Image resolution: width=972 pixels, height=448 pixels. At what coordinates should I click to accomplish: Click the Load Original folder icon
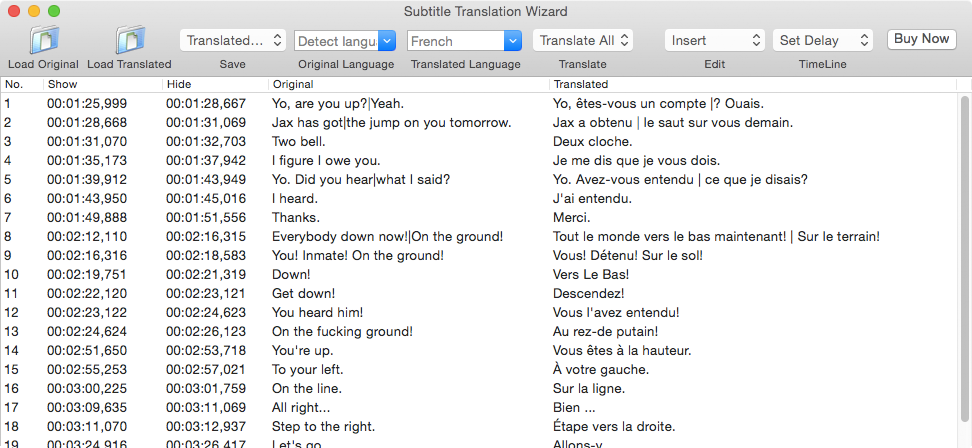pyautogui.click(x=43, y=40)
